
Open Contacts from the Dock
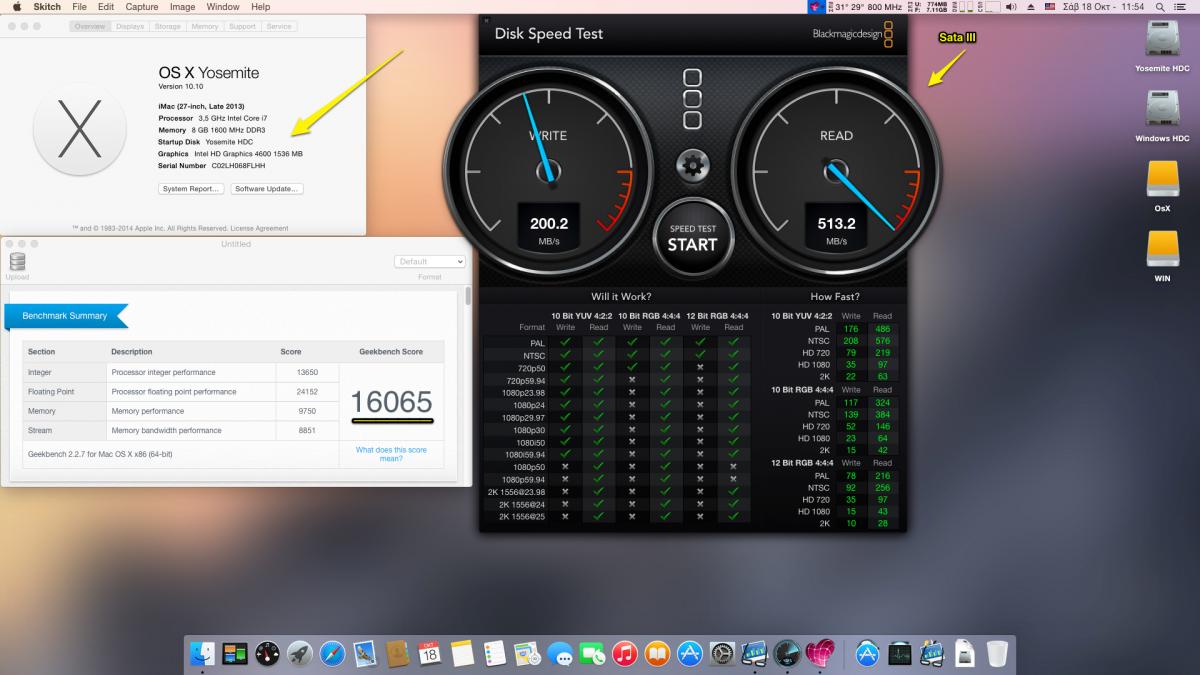397,654
